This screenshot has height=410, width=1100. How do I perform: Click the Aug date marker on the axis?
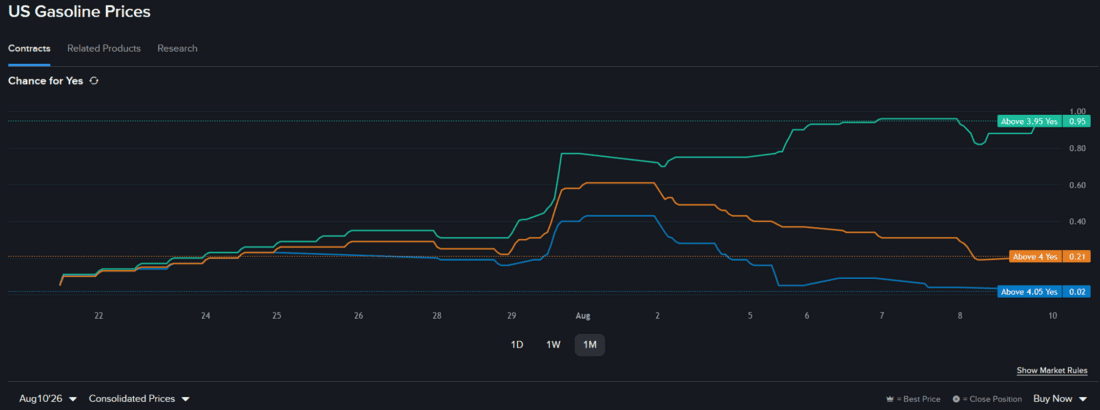click(583, 316)
